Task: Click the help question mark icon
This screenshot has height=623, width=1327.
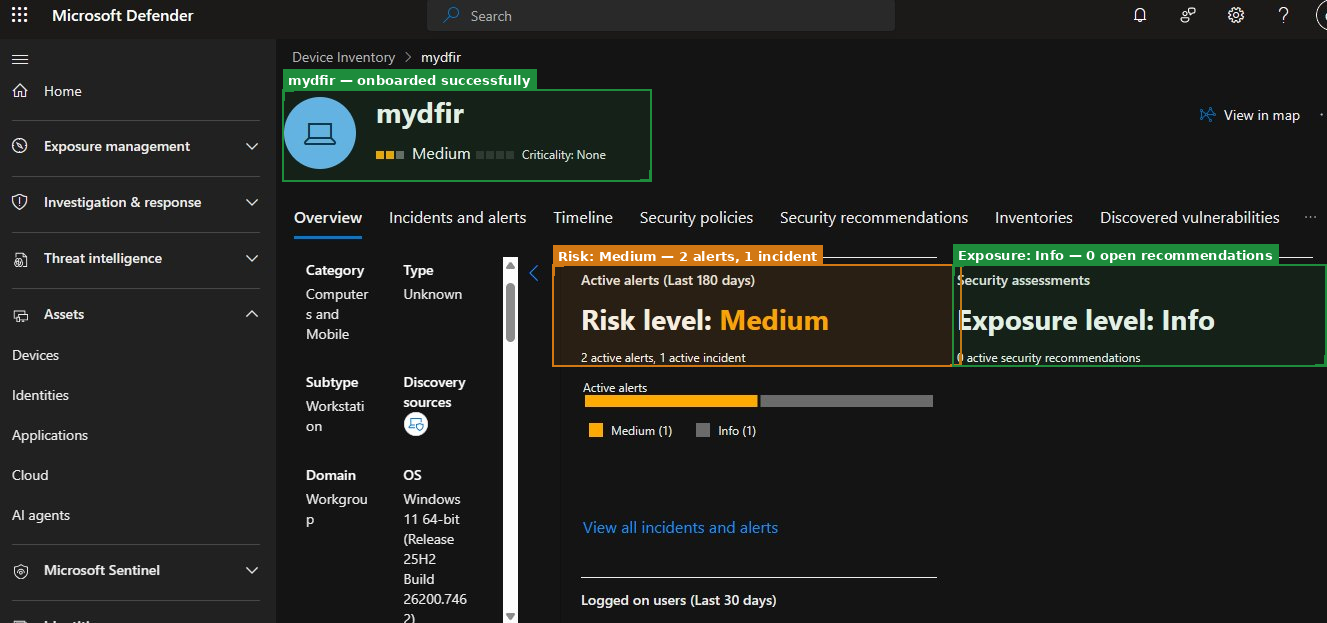Action: (1283, 15)
